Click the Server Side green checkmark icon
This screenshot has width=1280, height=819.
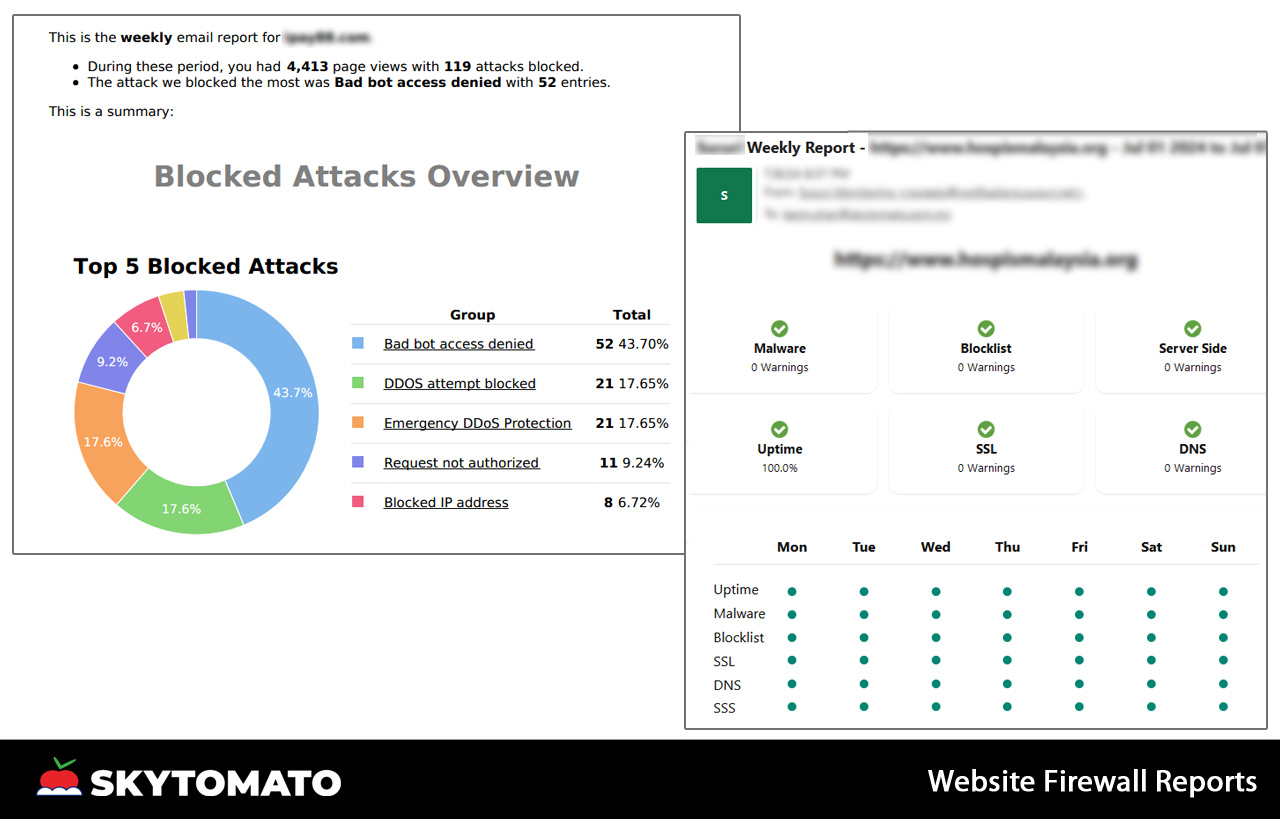1192,329
